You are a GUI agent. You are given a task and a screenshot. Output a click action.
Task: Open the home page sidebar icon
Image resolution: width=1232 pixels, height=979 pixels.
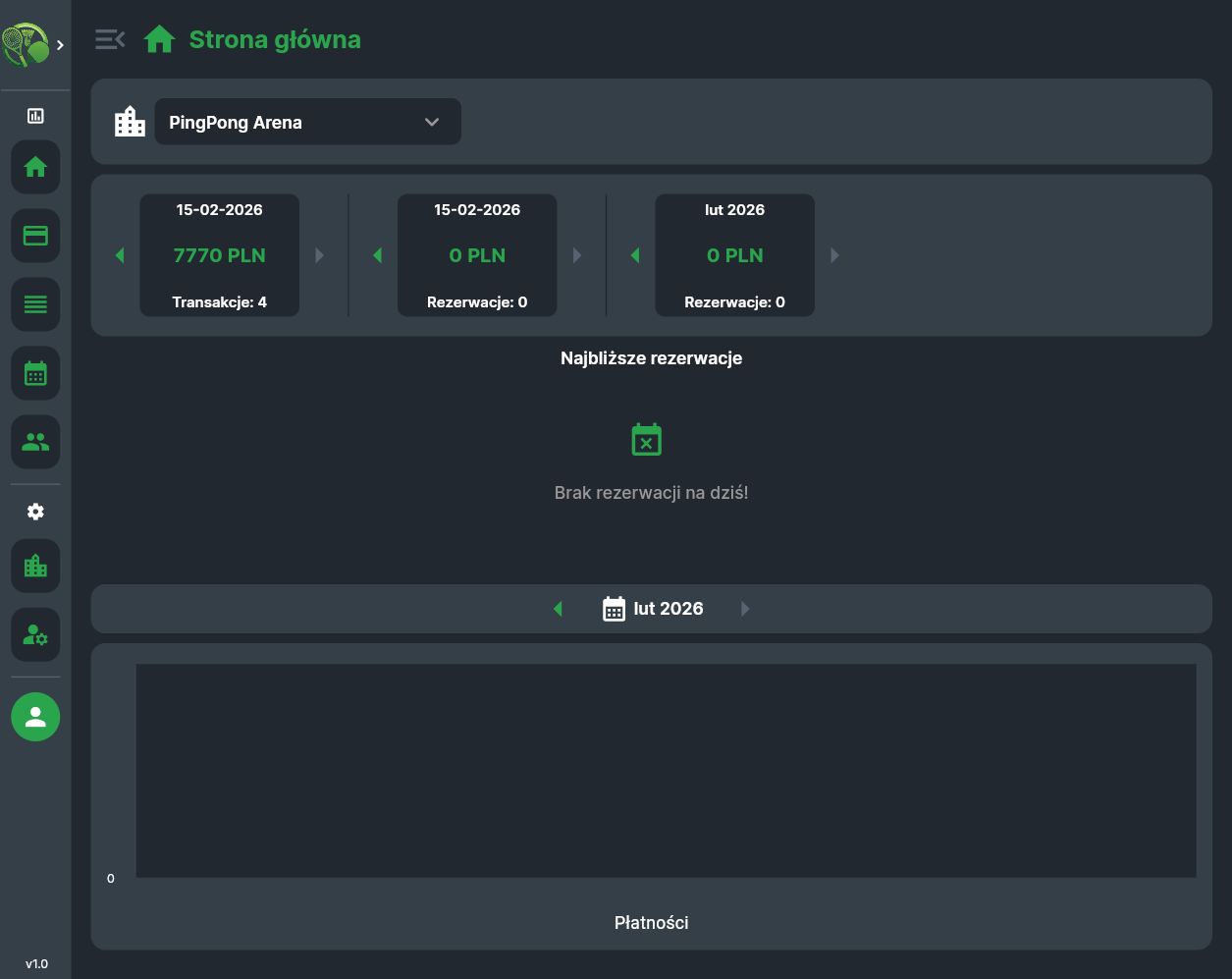point(35,167)
